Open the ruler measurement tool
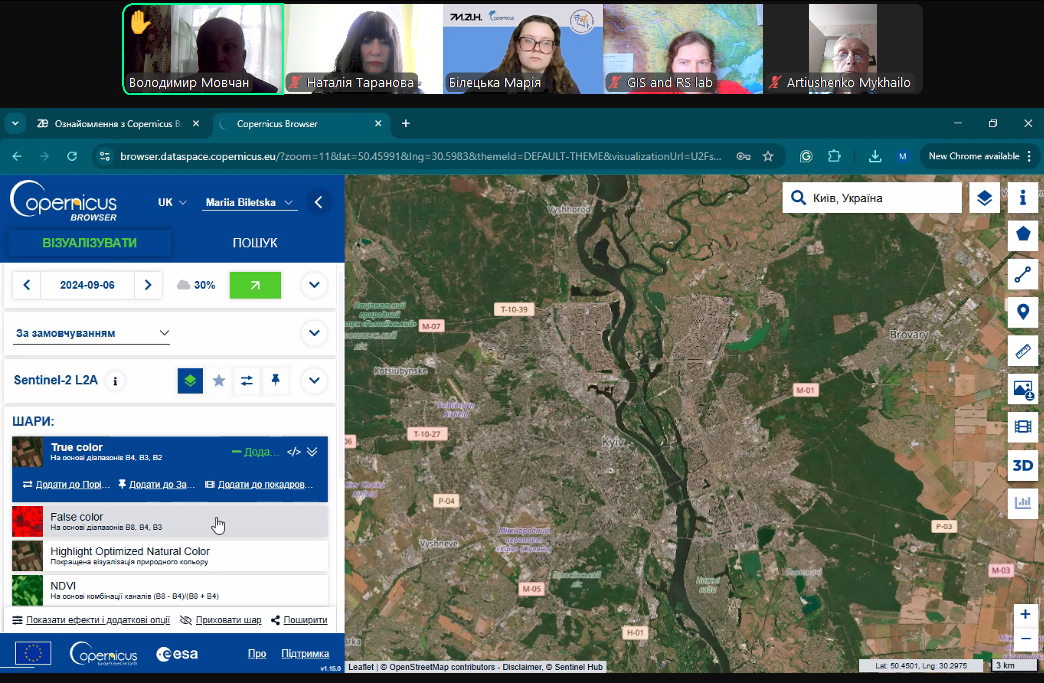The image size is (1044, 683). coord(1022,351)
